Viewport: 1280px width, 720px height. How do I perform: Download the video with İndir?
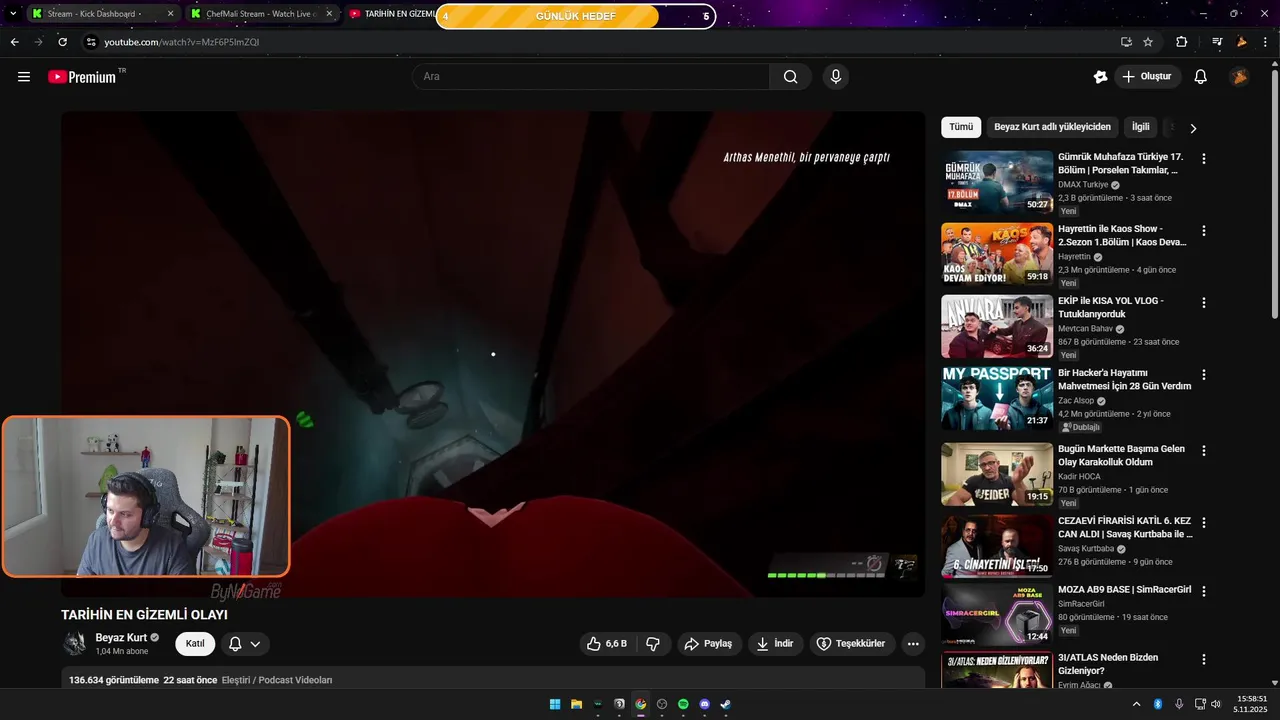pos(775,644)
